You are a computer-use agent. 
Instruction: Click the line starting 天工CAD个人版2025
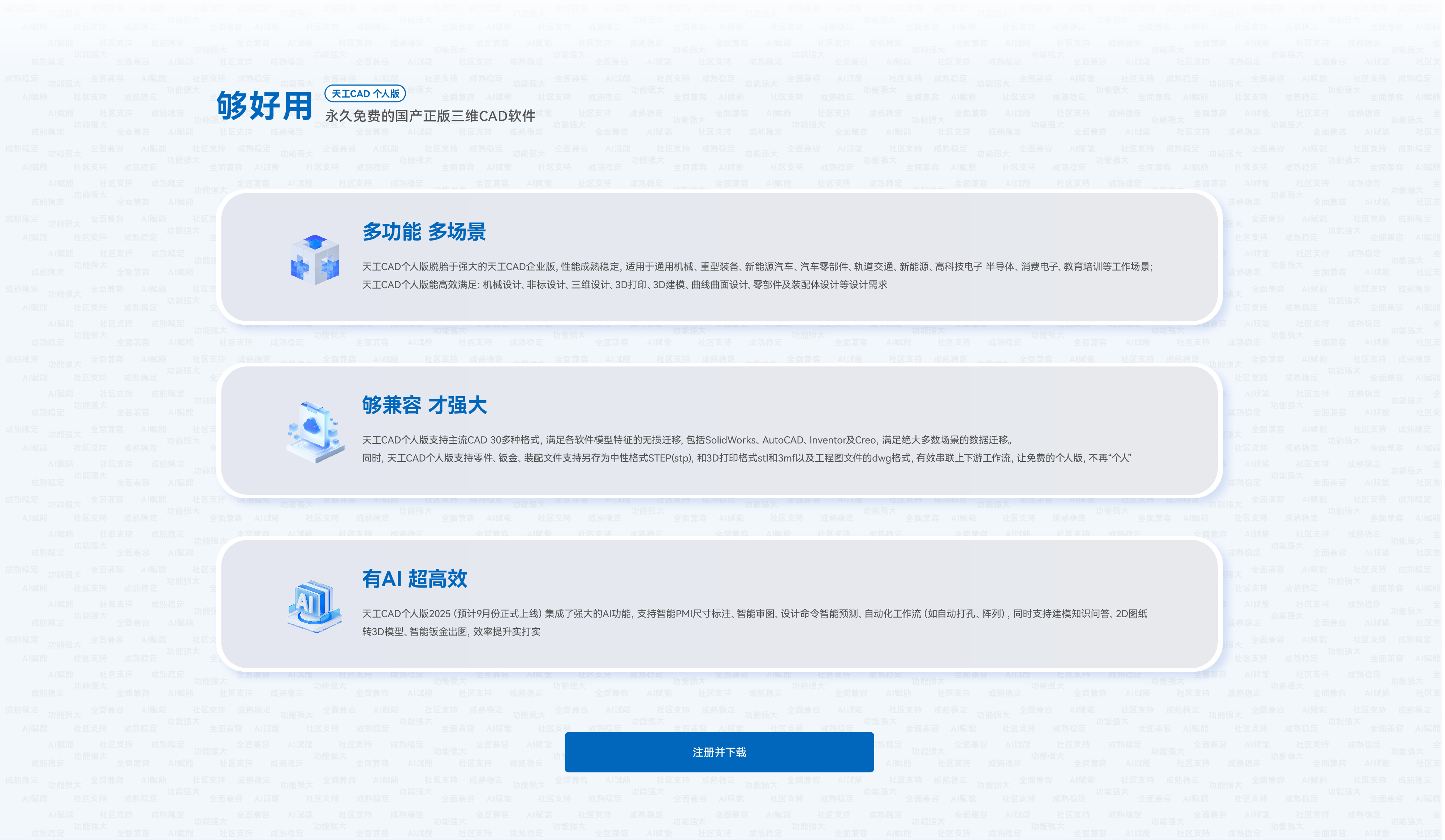tap(754, 614)
